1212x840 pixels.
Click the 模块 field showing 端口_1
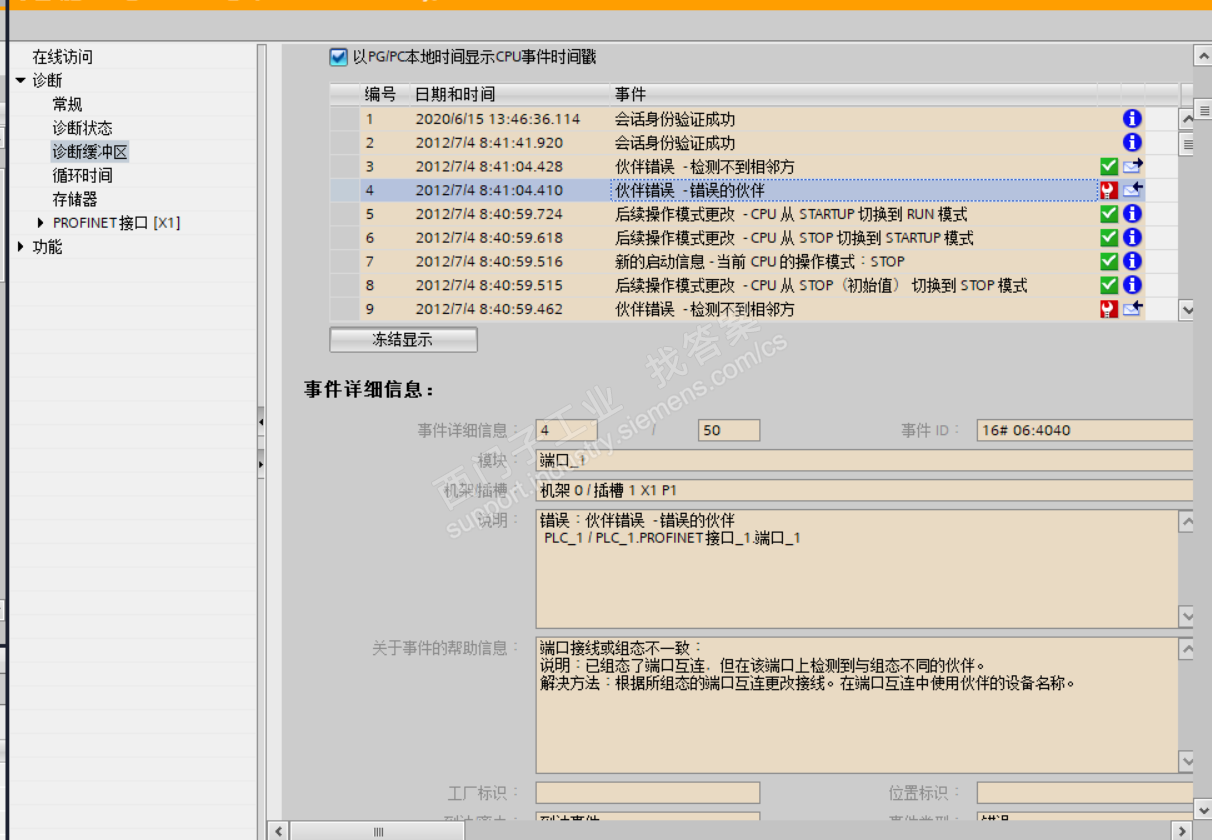pos(865,460)
